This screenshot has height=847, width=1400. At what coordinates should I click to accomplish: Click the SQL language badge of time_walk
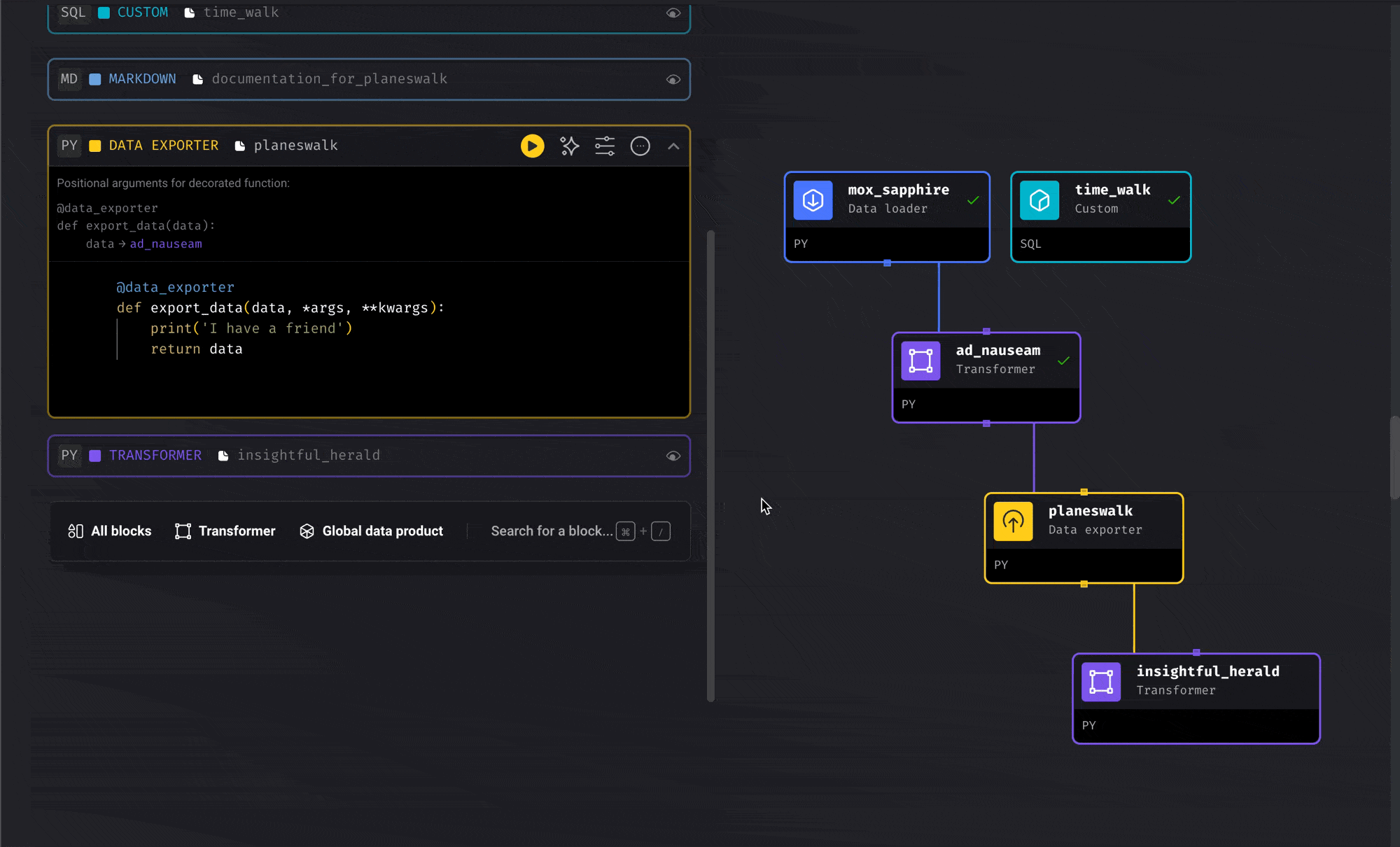(73, 13)
